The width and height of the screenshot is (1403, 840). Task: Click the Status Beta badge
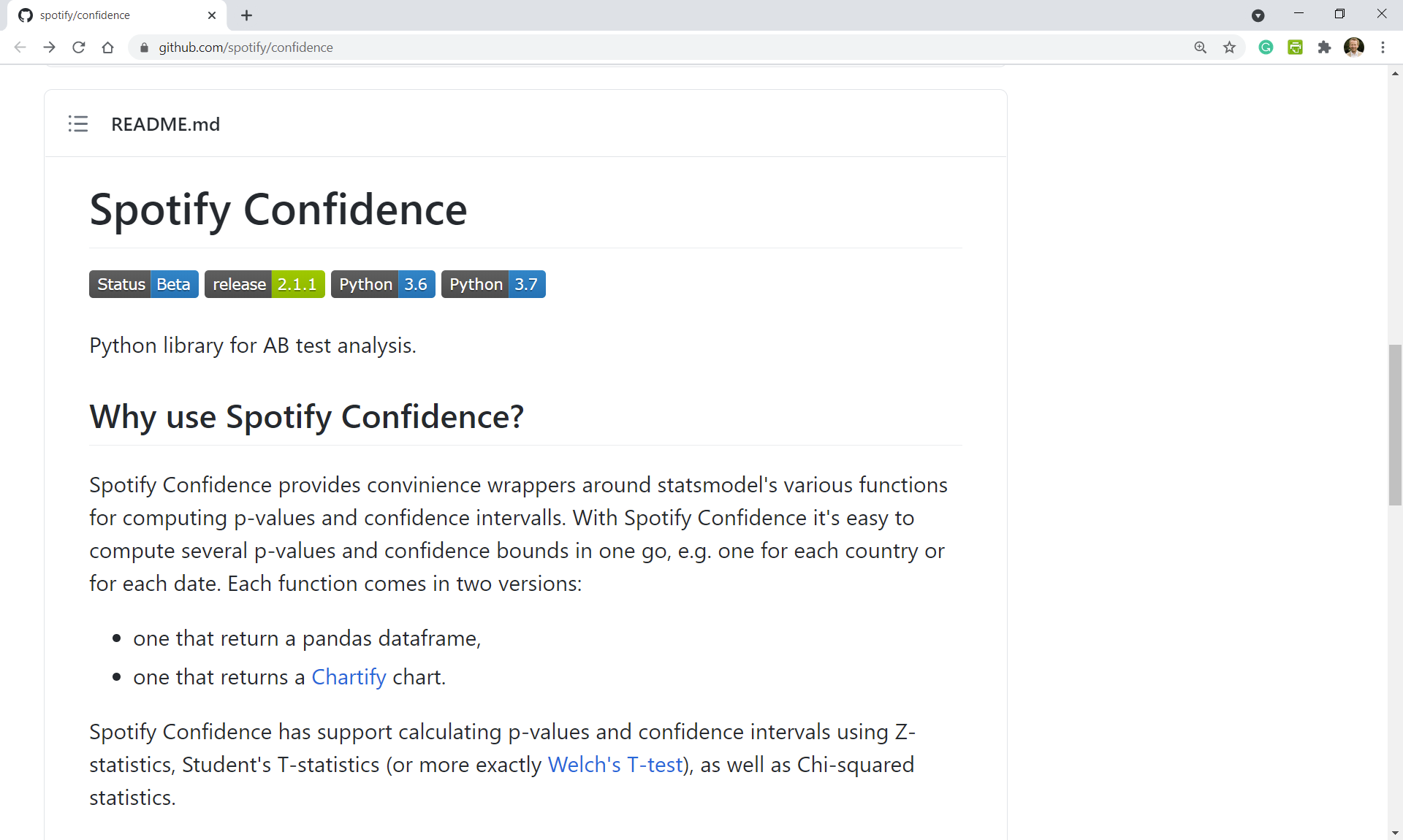143,284
